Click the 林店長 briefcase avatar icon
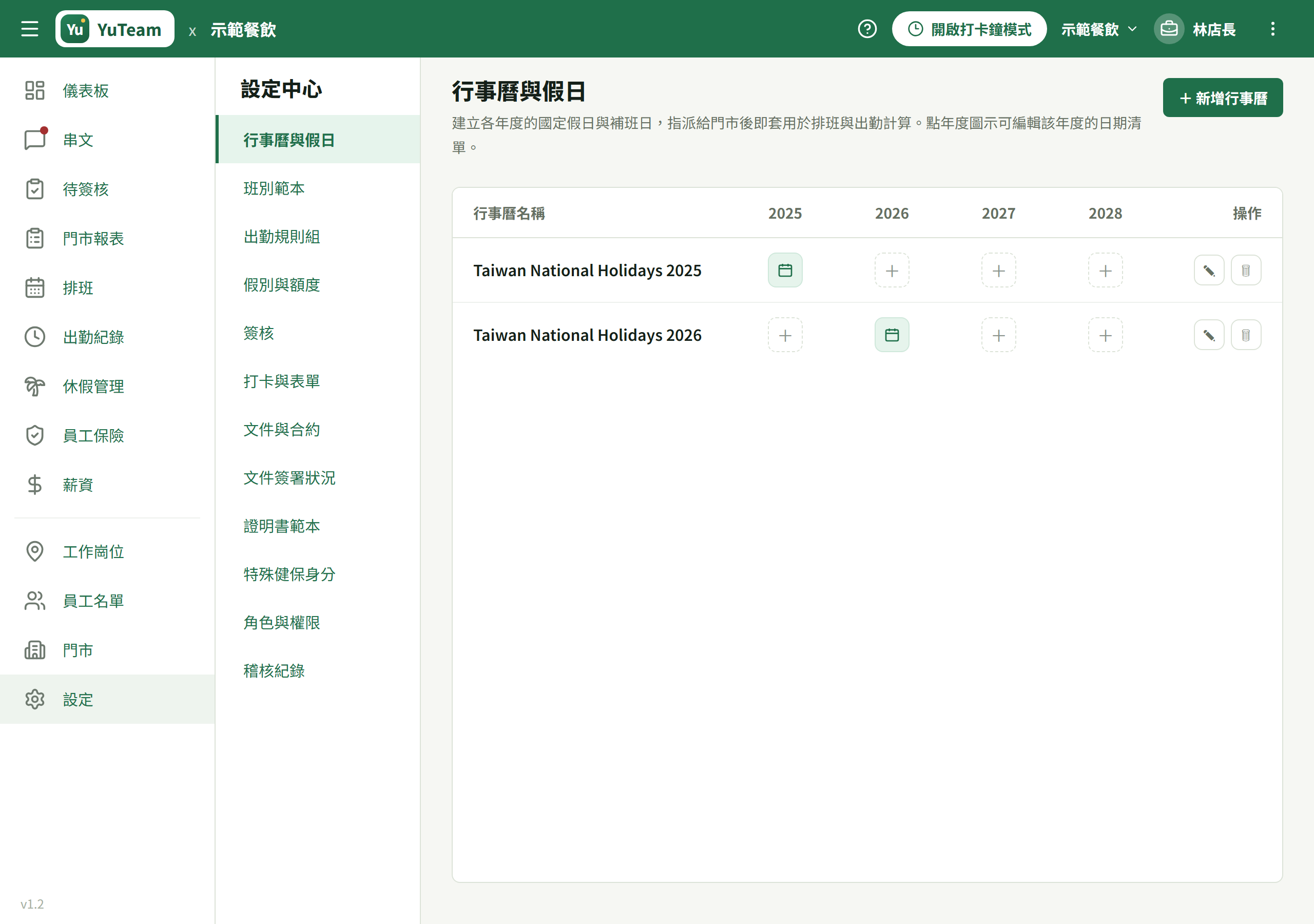1314x924 pixels. [x=1169, y=29]
